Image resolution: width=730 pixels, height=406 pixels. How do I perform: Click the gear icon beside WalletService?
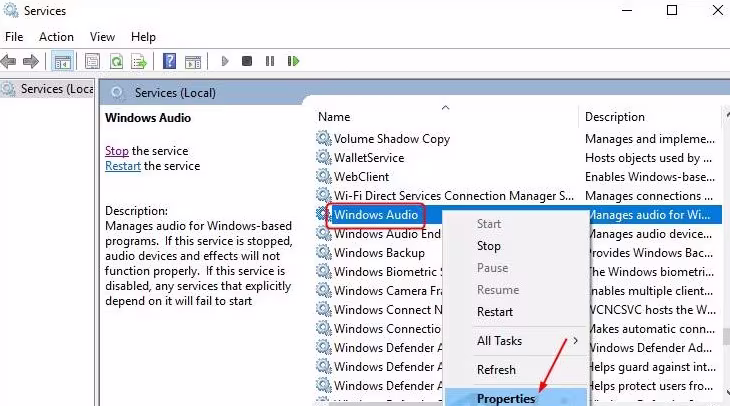pos(323,157)
